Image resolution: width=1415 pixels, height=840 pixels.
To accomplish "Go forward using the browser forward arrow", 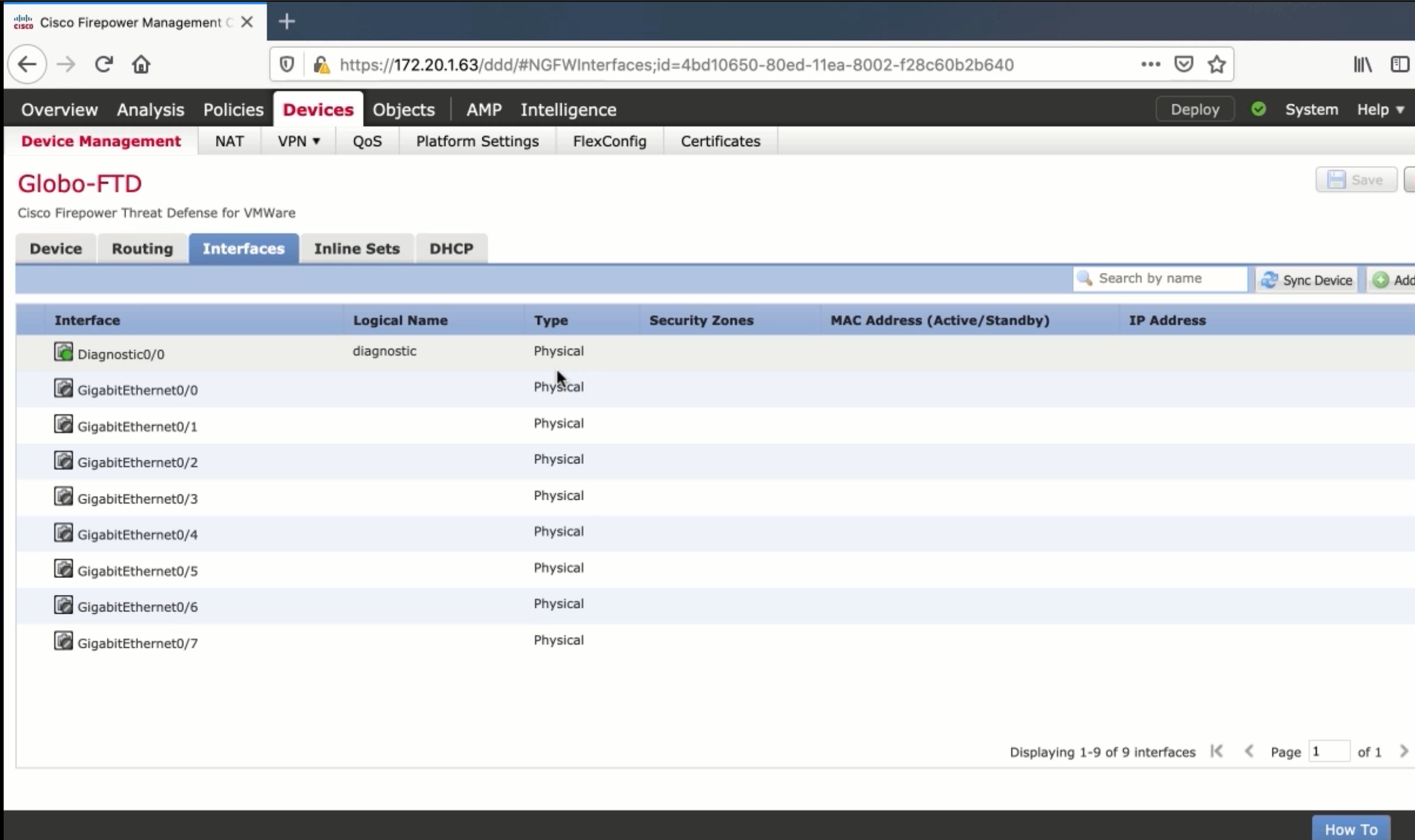I will point(66,64).
